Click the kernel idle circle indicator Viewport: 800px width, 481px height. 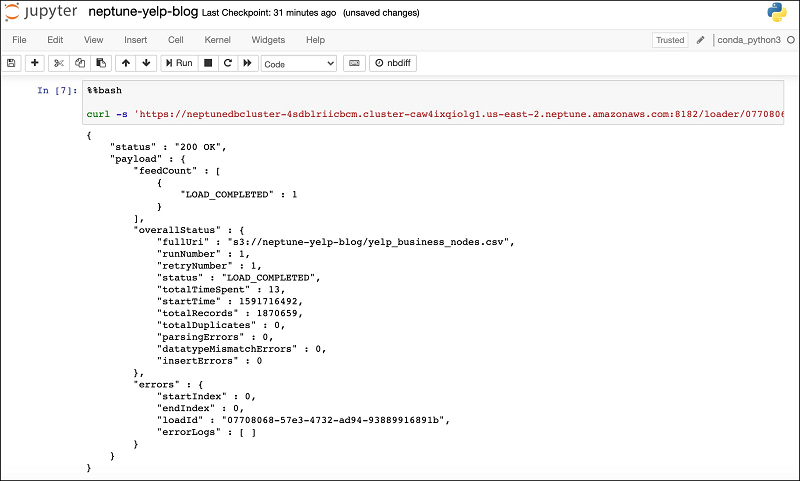[791, 40]
